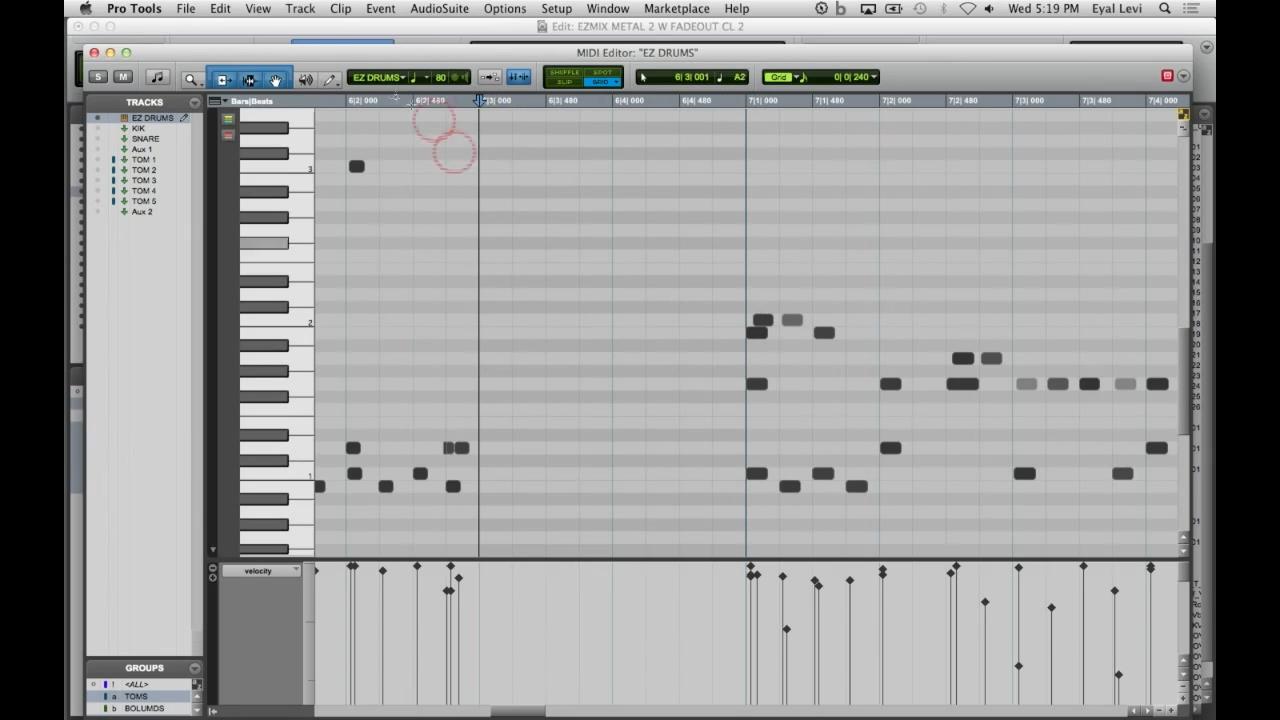Select the Pencil tool
The width and height of the screenshot is (1280, 720).
[x=330, y=79]
